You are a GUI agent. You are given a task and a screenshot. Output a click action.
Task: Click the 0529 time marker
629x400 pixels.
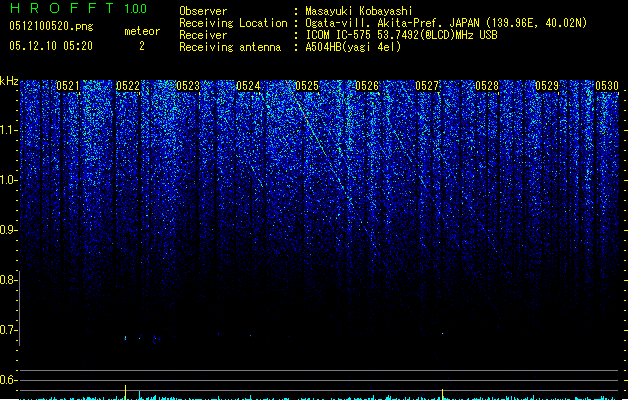tap(547, 86)
